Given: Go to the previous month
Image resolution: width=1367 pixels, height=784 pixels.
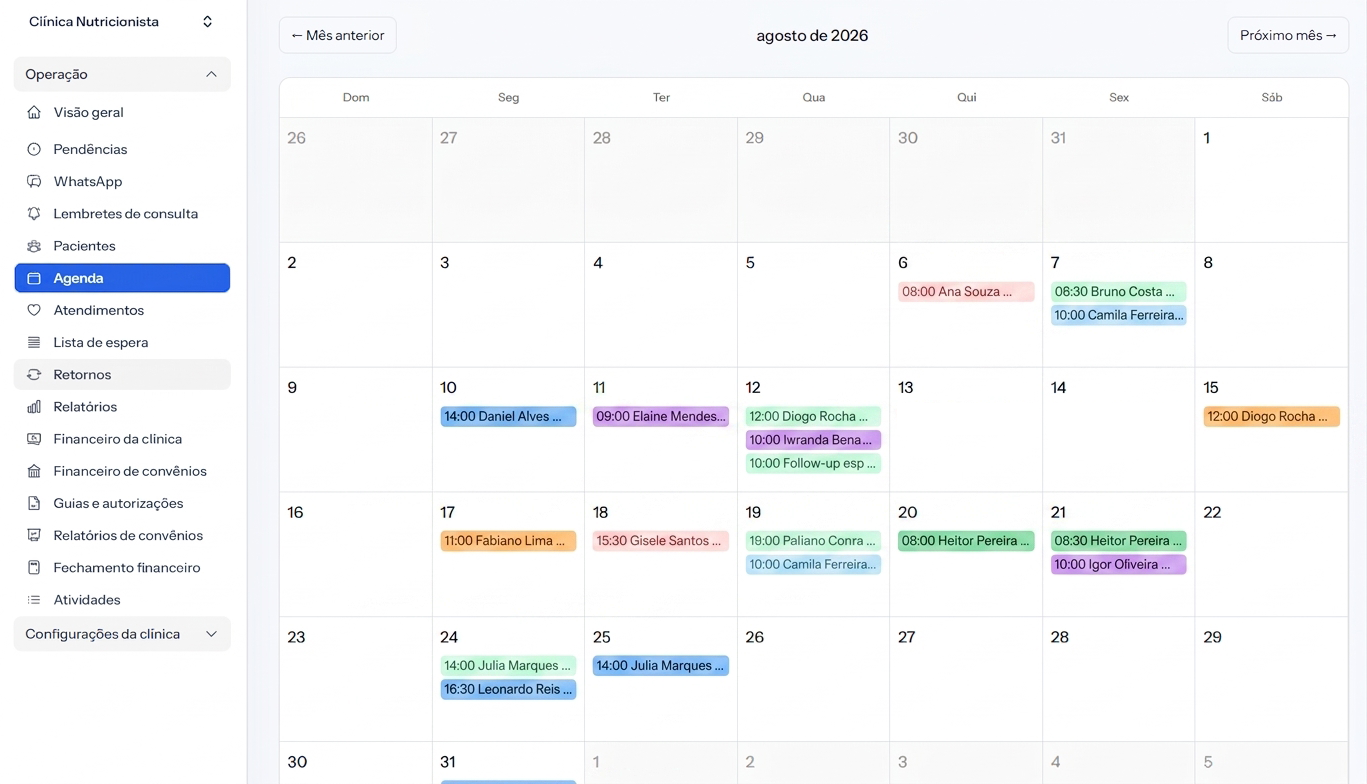Looking at the screenshot, I should point(338,35).
